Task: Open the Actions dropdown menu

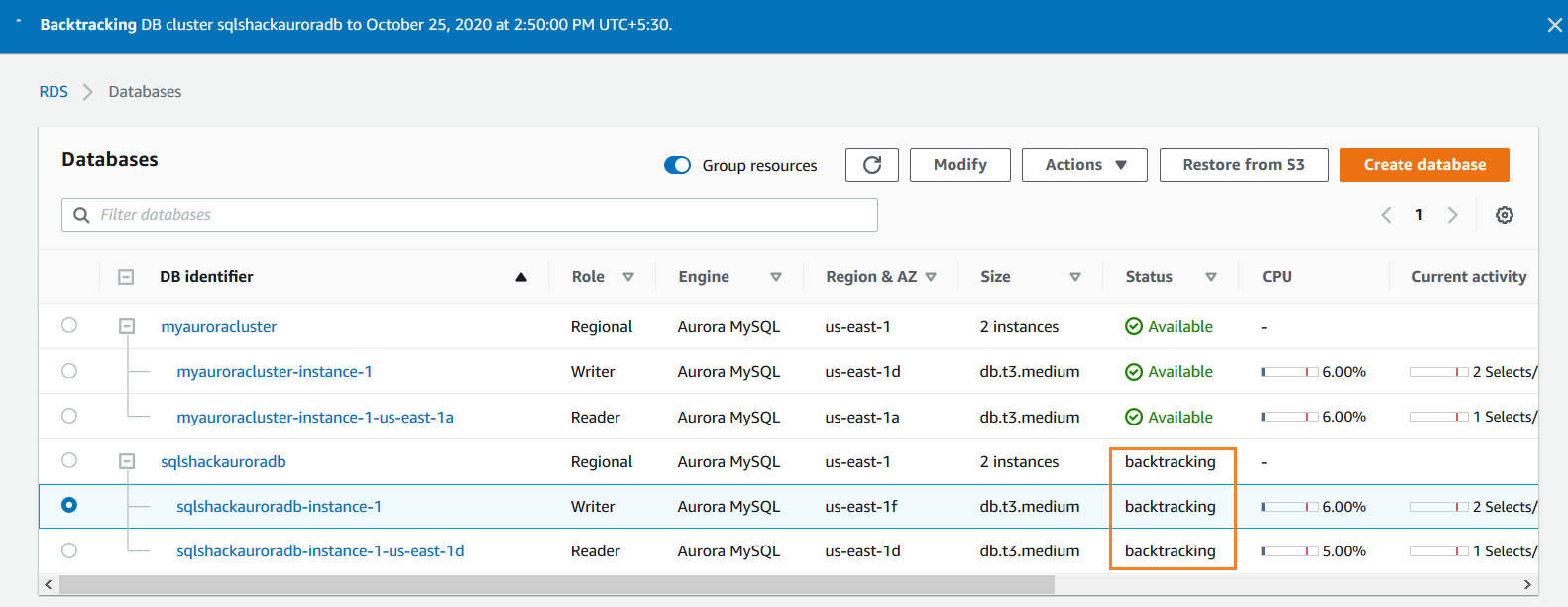Action: (1084, 165)
